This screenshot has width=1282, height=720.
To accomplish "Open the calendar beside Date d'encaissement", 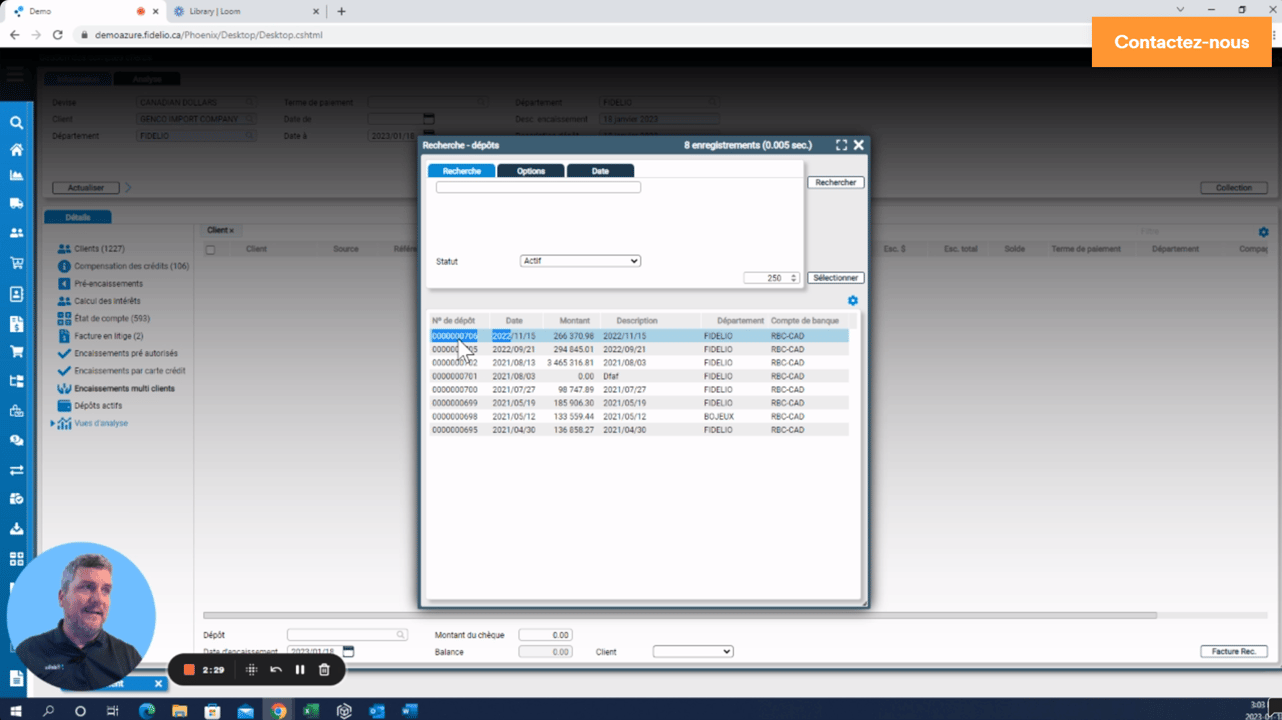I will [x=348, y=652].
